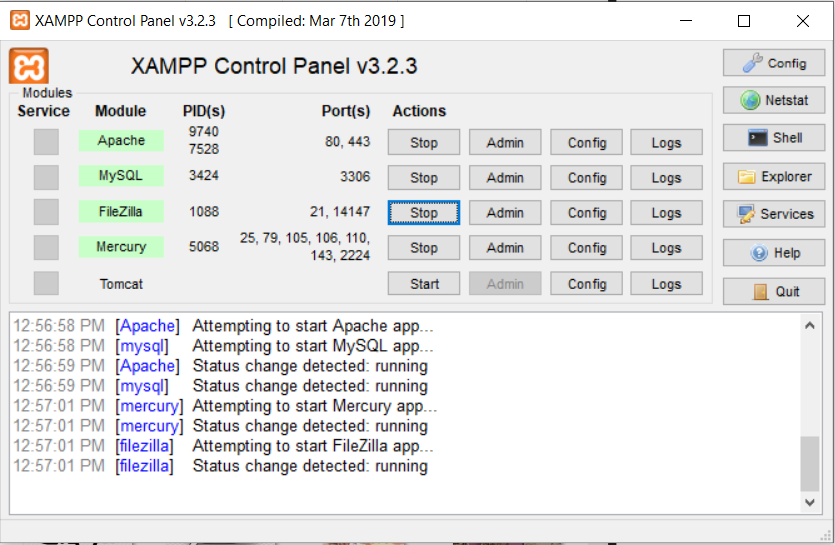
Task: Open Tomcat Config menu
Action: point(586,283)
